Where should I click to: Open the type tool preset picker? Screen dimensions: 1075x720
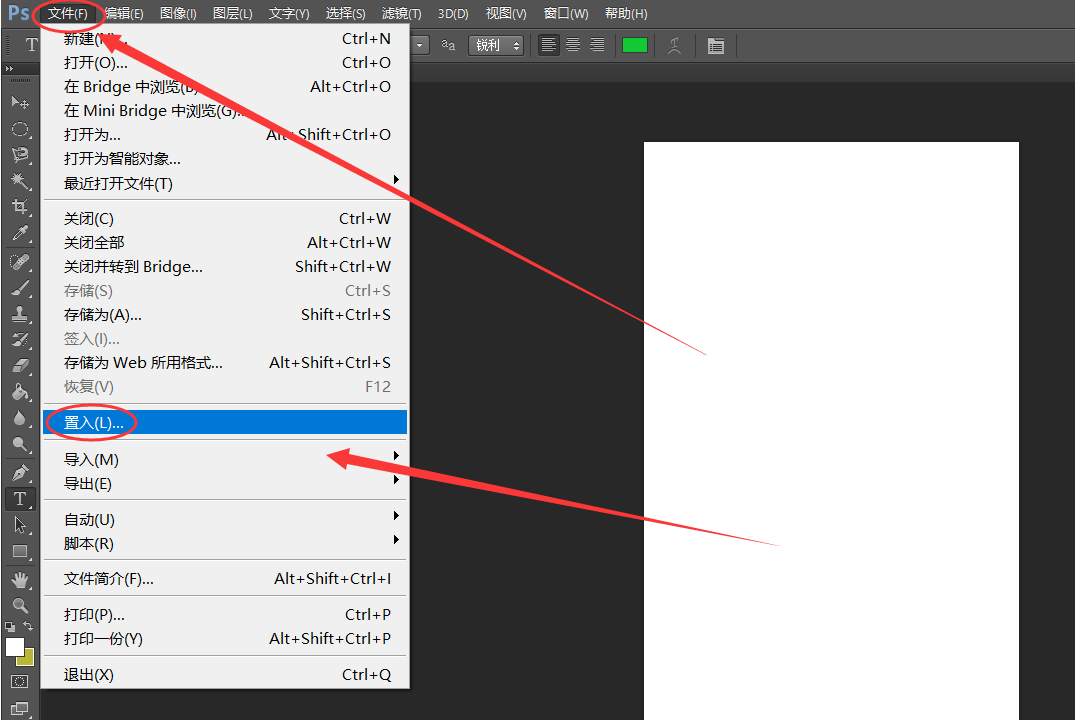click(x=31, y=45)
